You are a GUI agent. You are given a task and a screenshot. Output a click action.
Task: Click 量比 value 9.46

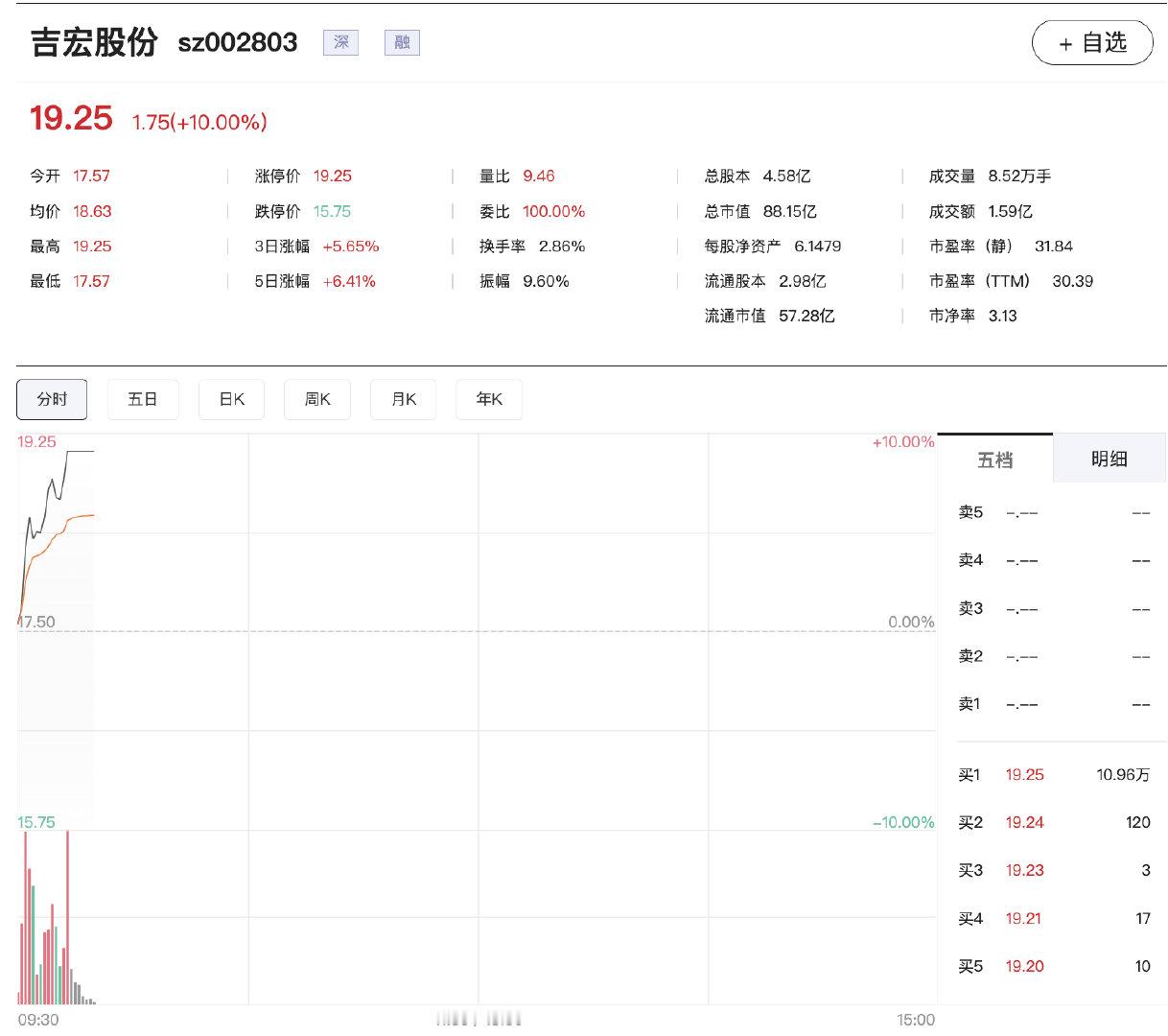pos(539,177)
